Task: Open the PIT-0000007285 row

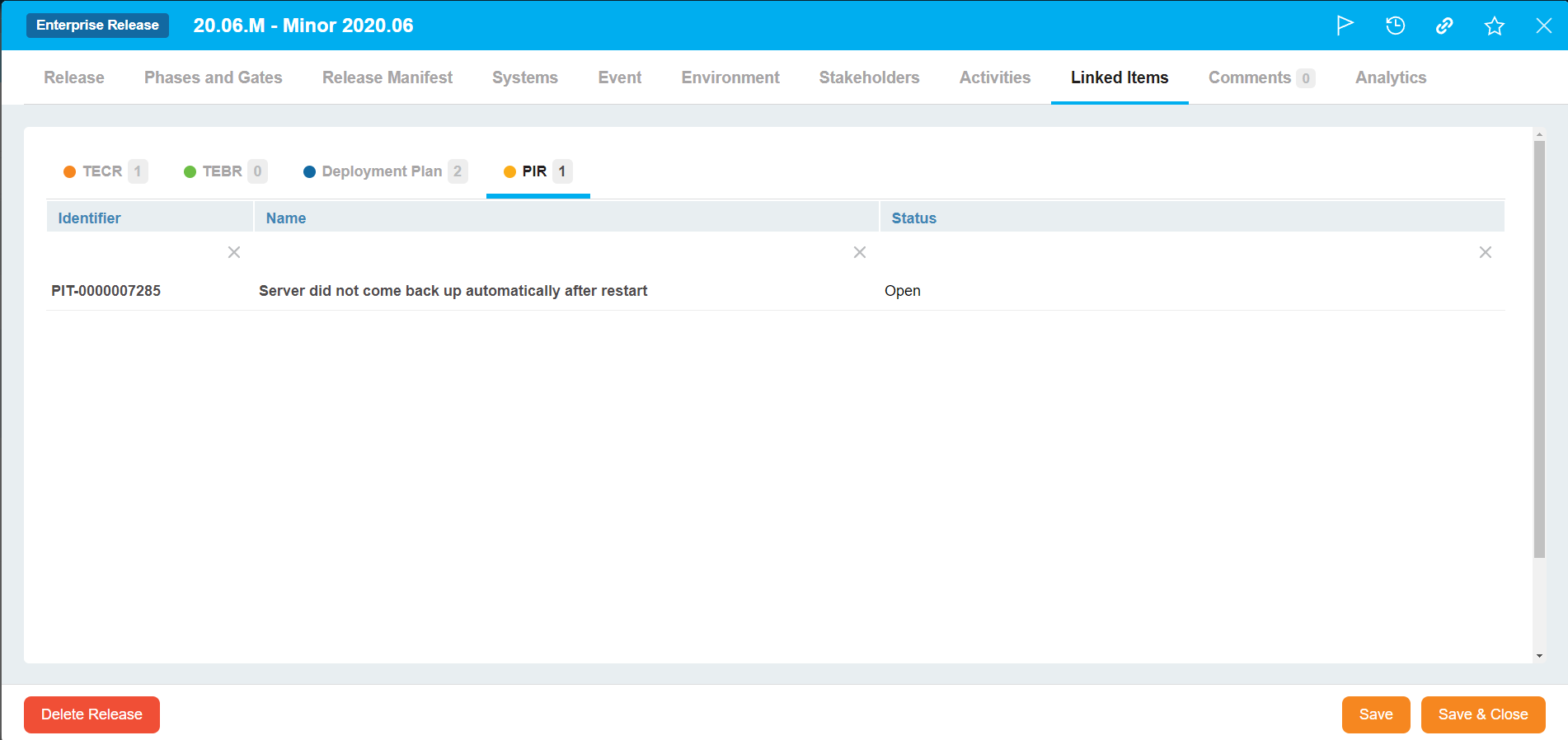Action: (x=106, y=291)
